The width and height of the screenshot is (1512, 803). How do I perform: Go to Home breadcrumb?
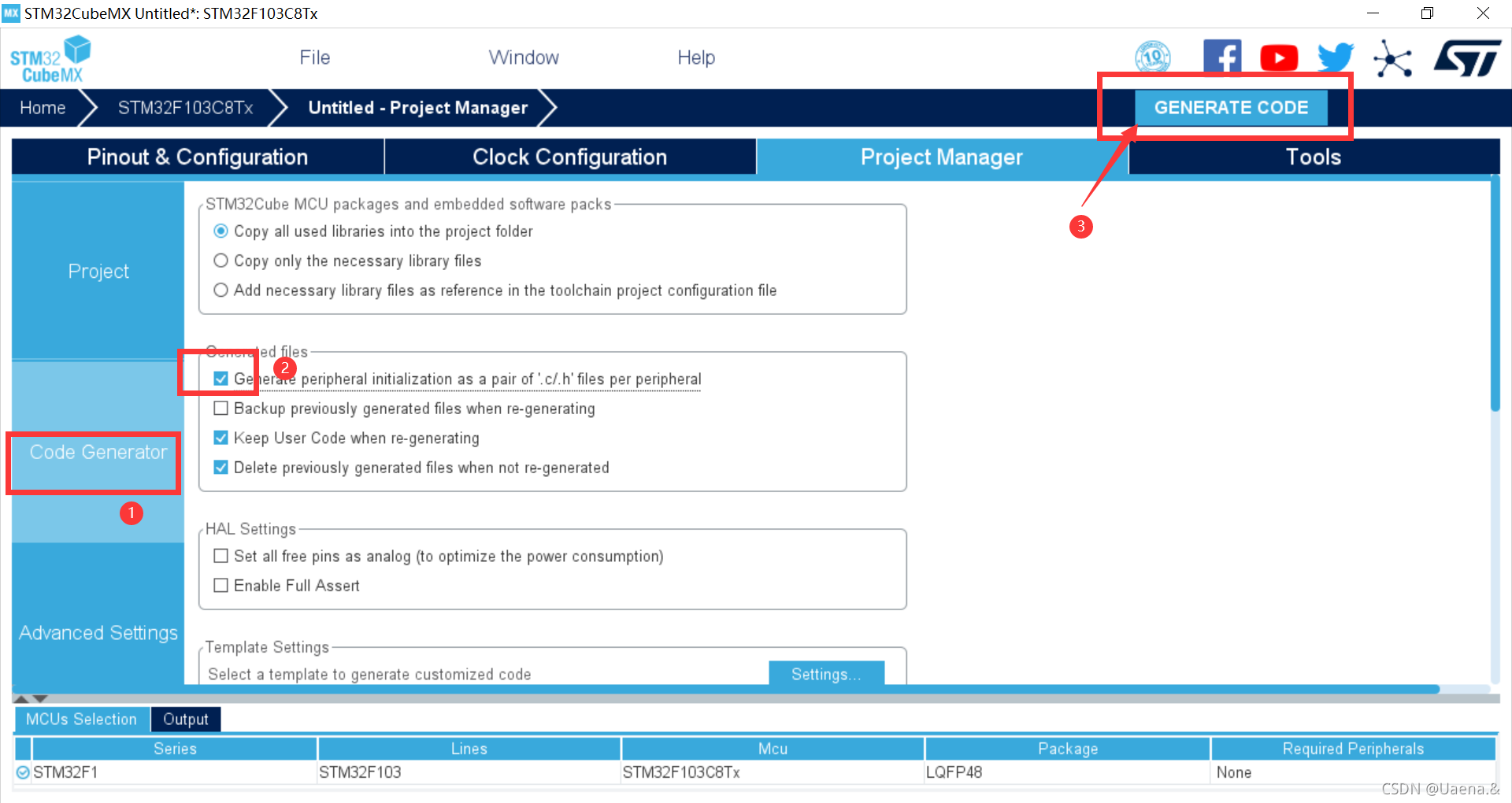(x=43, y=108)
